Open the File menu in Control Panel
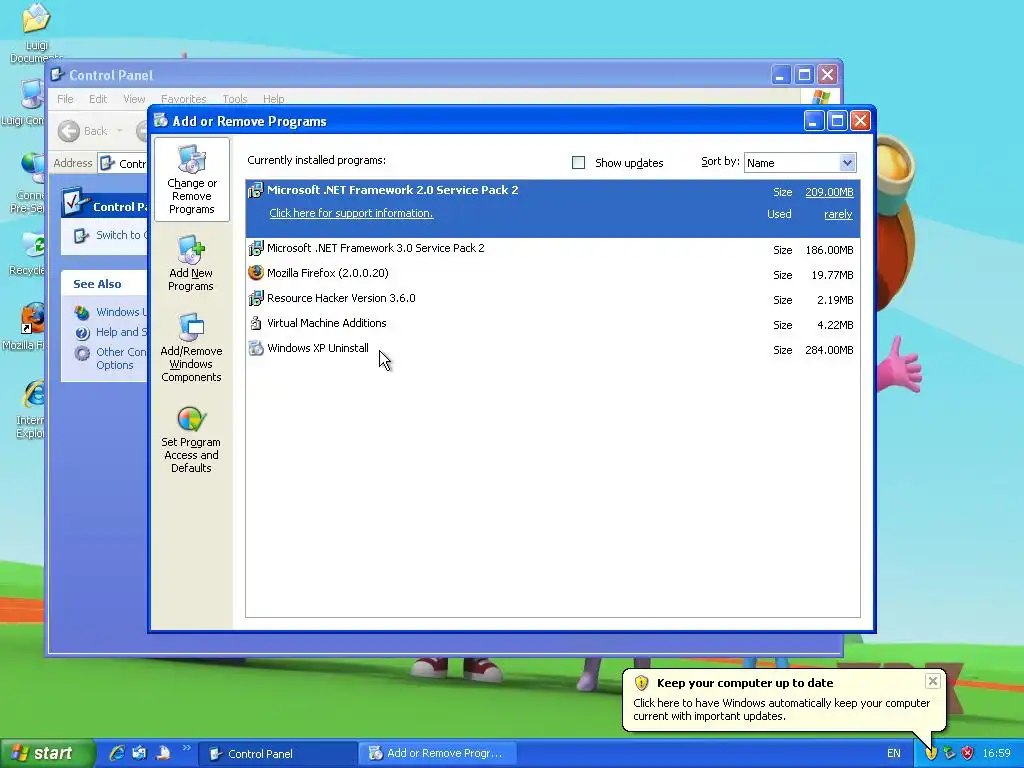 pyautogui.click(x=65, y=99)
